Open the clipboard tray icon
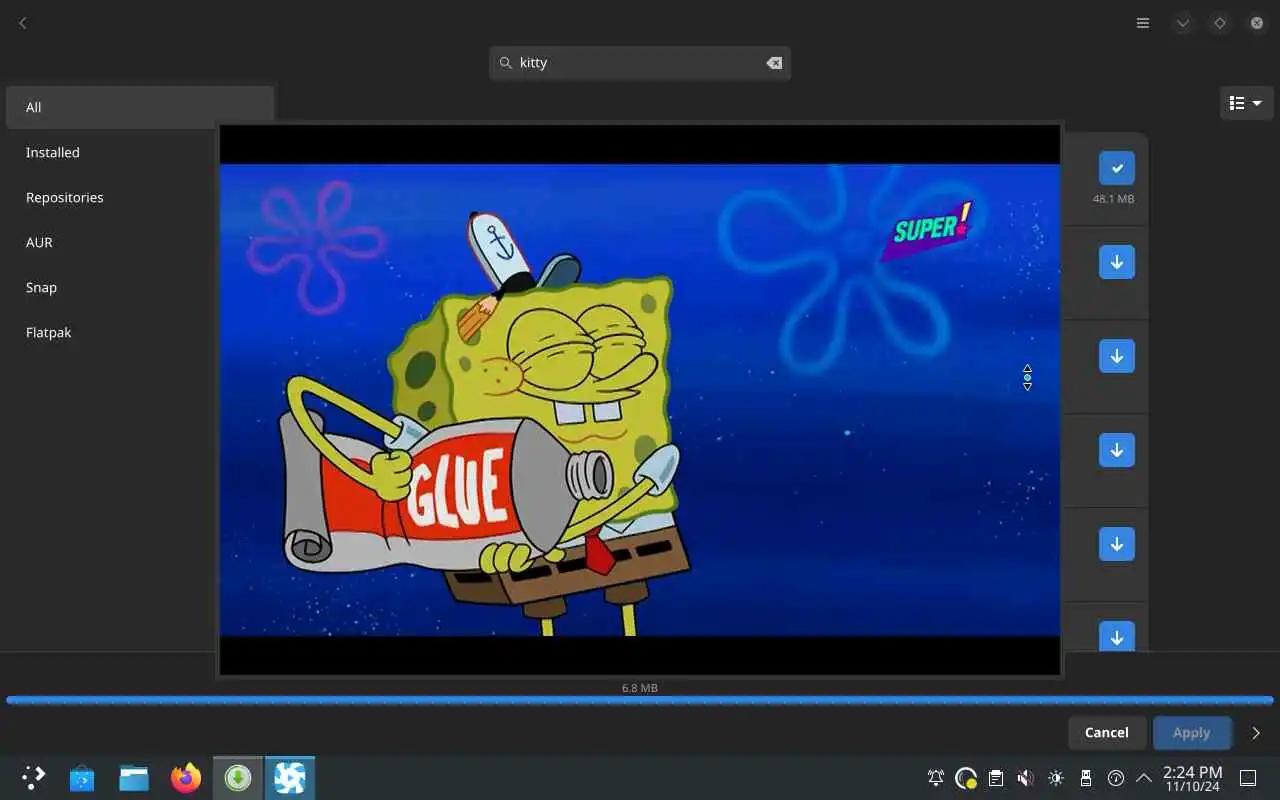Viewport: 1280px width, 800px height. tap(996, 778)
